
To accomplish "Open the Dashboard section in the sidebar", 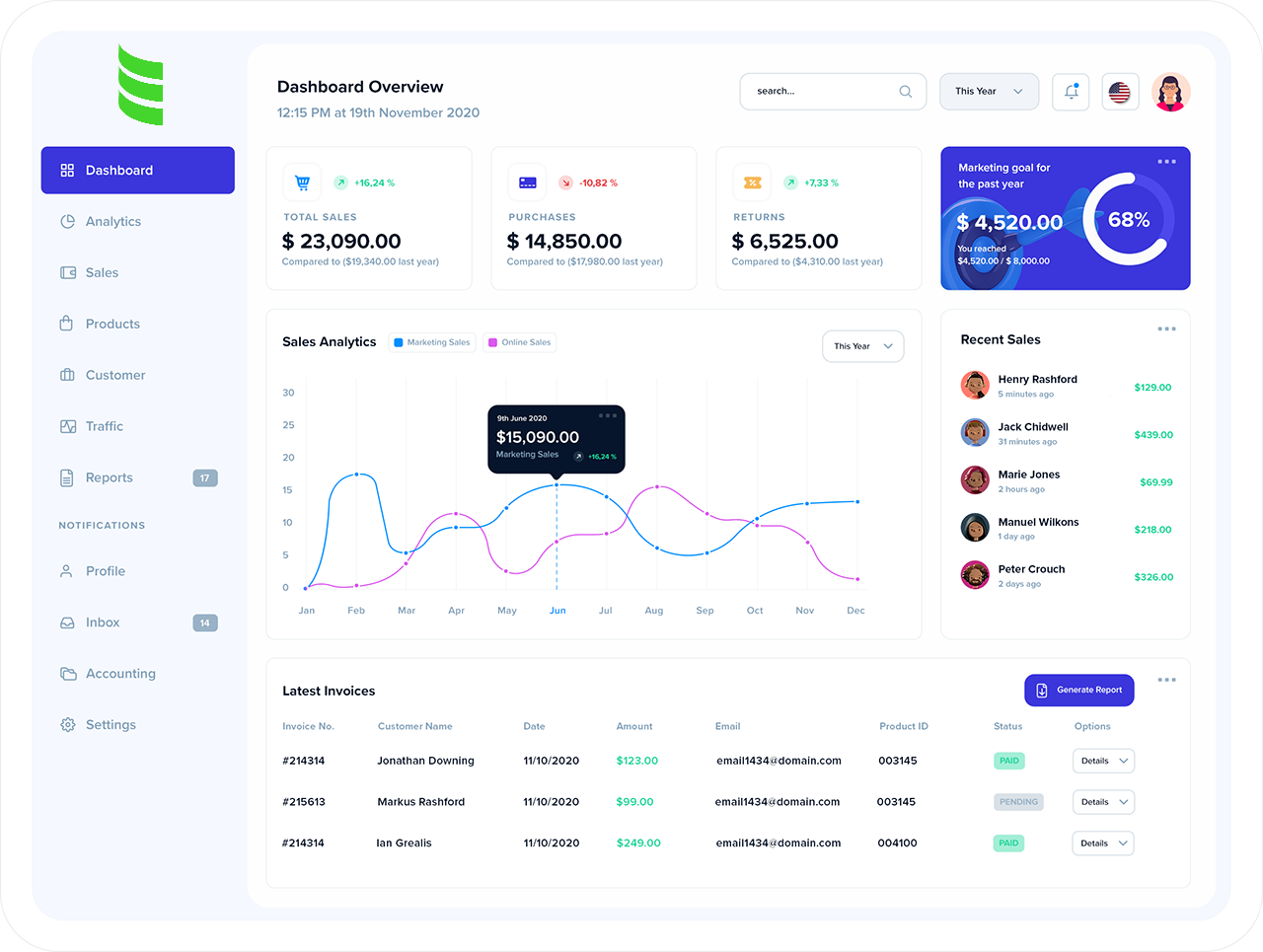I will click(x=118, y=170).
